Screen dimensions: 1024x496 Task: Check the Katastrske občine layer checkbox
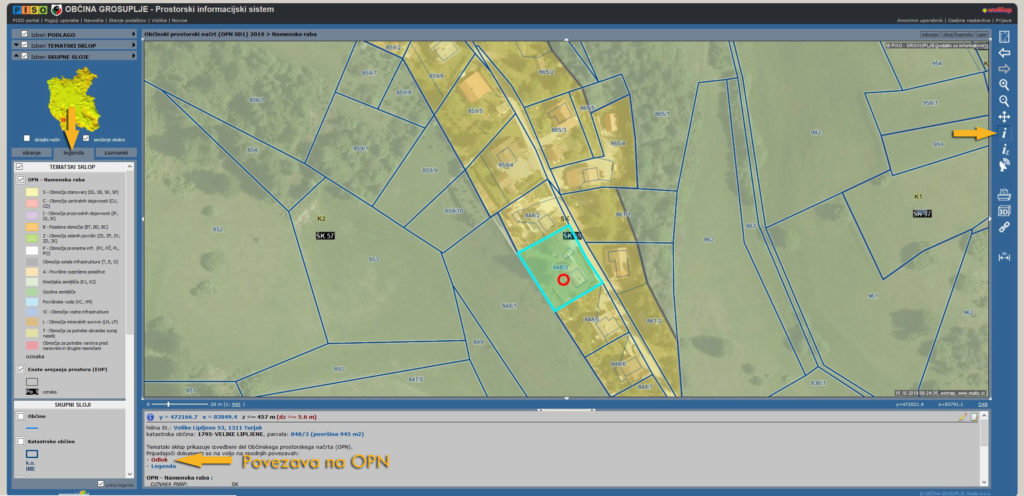click(21, 439)
